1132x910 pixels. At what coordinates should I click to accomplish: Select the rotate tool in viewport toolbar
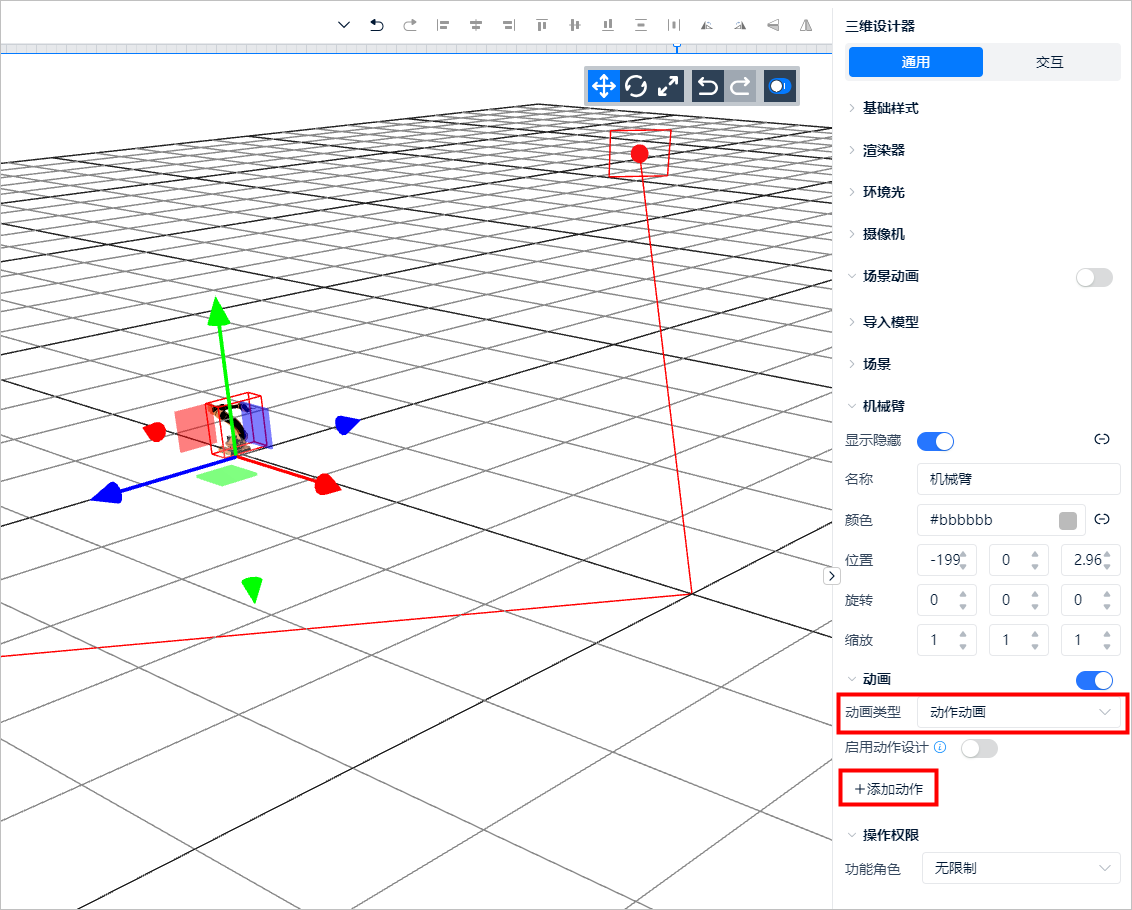pyautogui.click(x=635, y=86)
